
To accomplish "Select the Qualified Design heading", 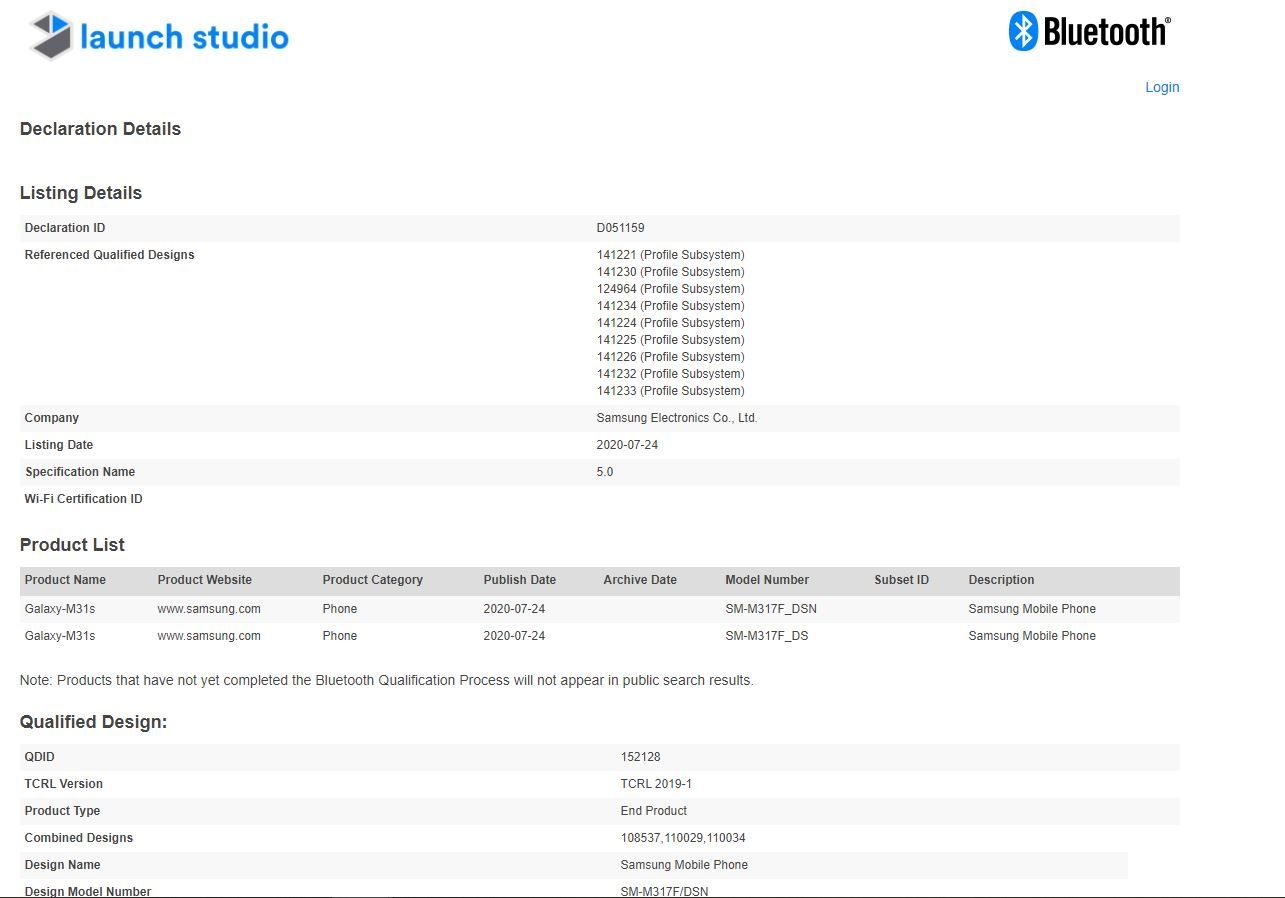I will point(93,722).
